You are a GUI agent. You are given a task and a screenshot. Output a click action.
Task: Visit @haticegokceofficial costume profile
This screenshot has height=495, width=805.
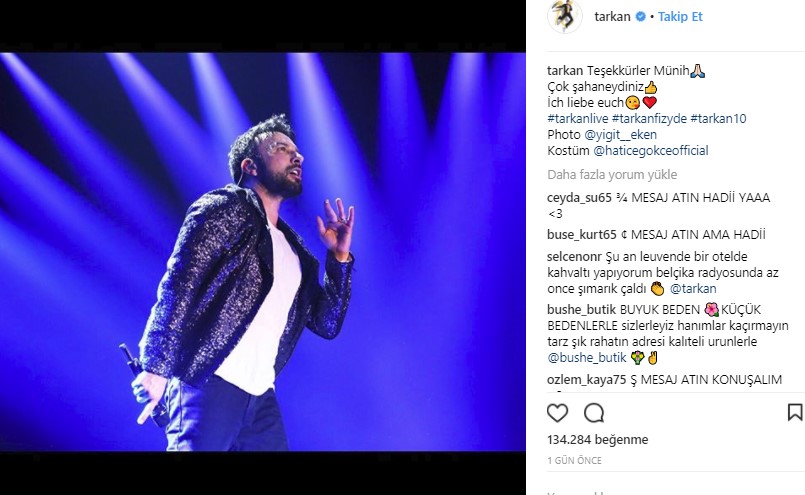(x=651, y=150)
